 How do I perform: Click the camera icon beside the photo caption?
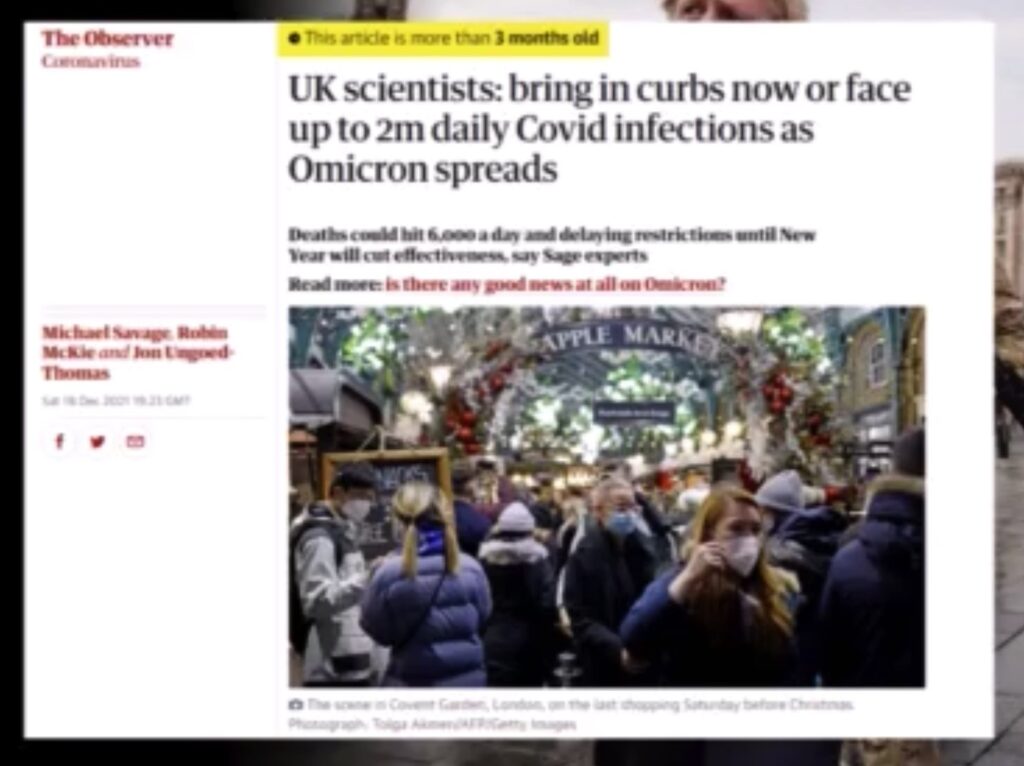click(x=296, y=705)
